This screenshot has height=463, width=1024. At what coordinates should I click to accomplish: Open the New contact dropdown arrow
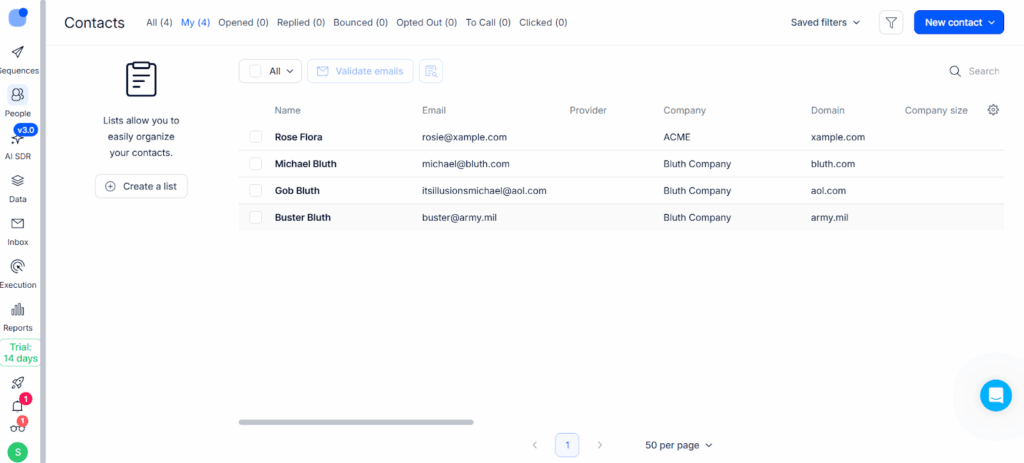(993, 22)
